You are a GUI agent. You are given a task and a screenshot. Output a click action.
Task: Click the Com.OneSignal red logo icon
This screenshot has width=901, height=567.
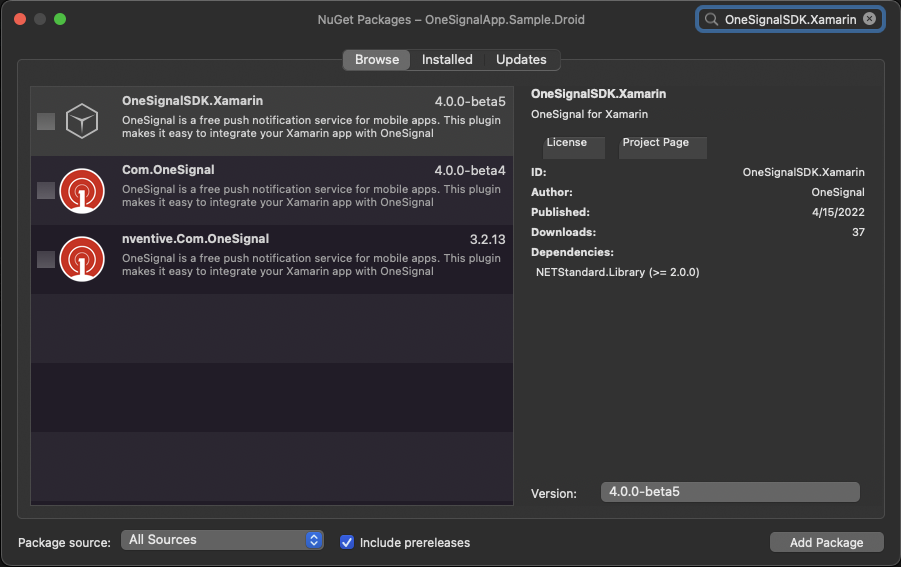pos(82,191)
